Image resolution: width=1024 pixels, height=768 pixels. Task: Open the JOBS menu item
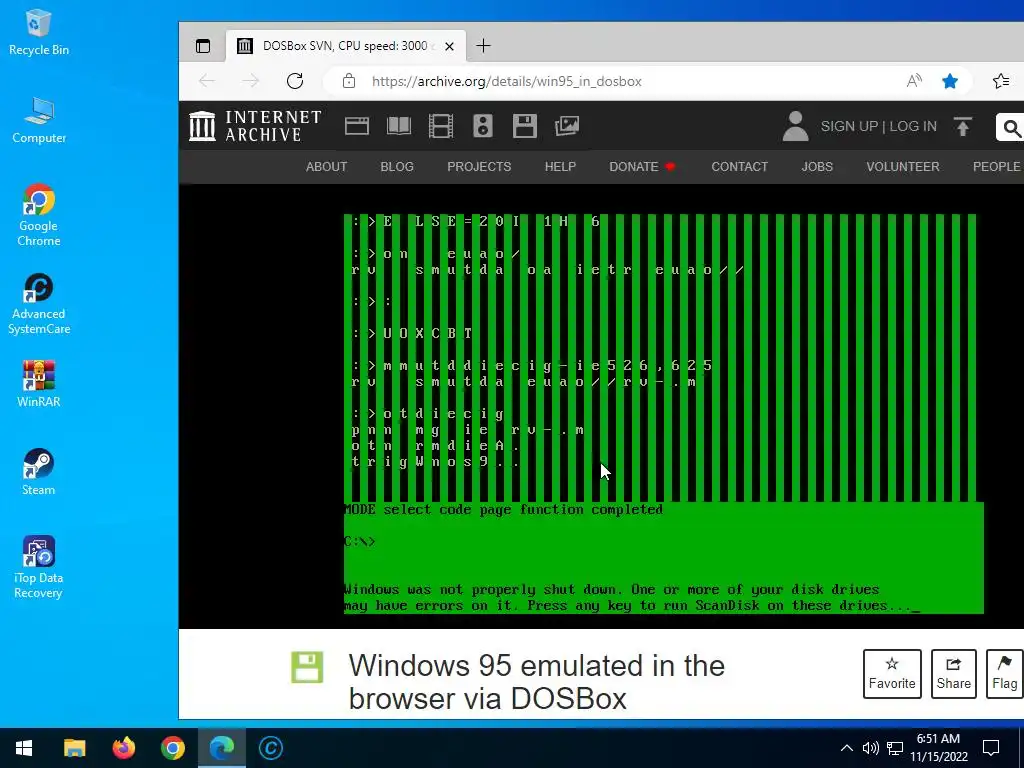(x=817, y=167)
